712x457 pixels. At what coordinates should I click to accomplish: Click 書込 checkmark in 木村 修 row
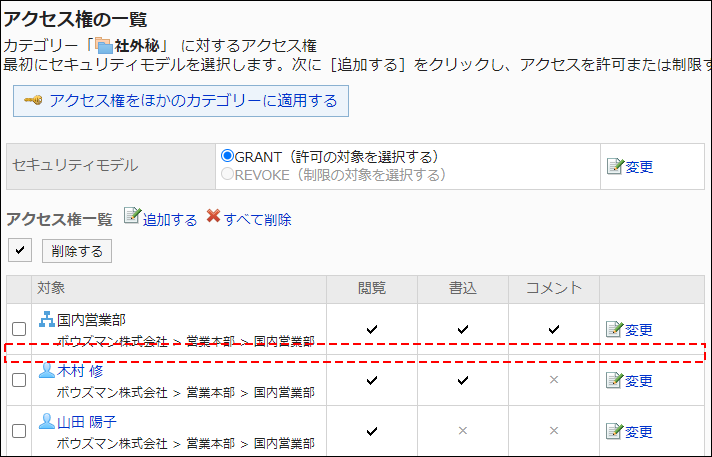point(463,380)
